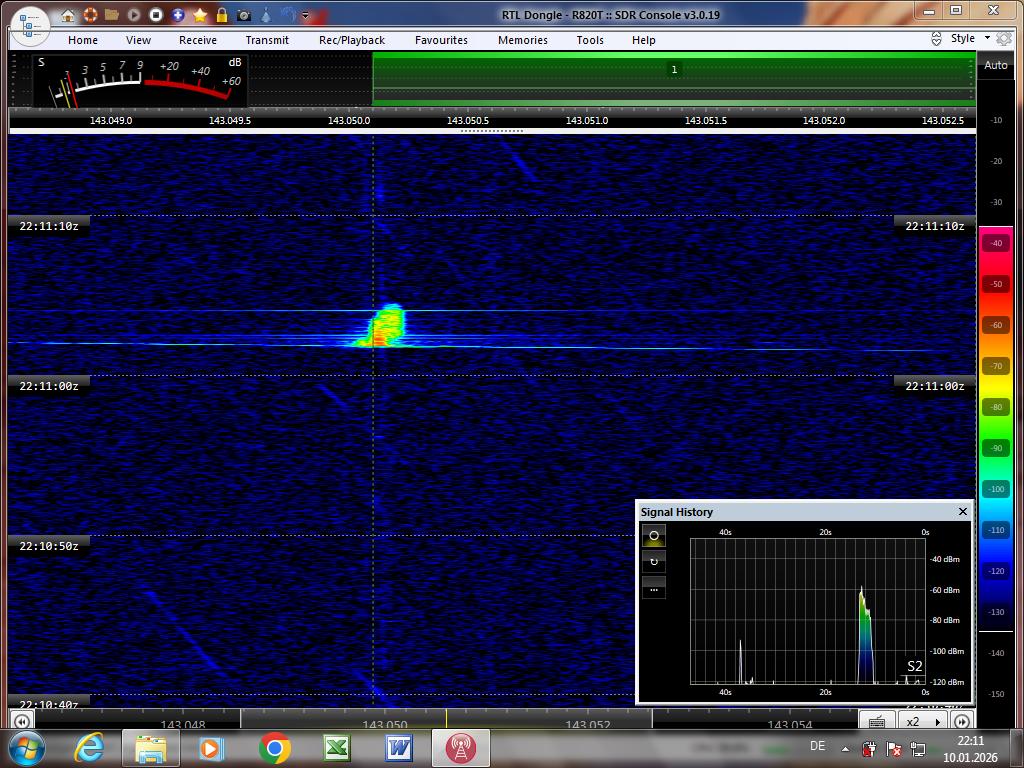Open Excel from the taskbar
Image resolution: width=1024 pixels, height=768 pixels.
pos(337,748)
